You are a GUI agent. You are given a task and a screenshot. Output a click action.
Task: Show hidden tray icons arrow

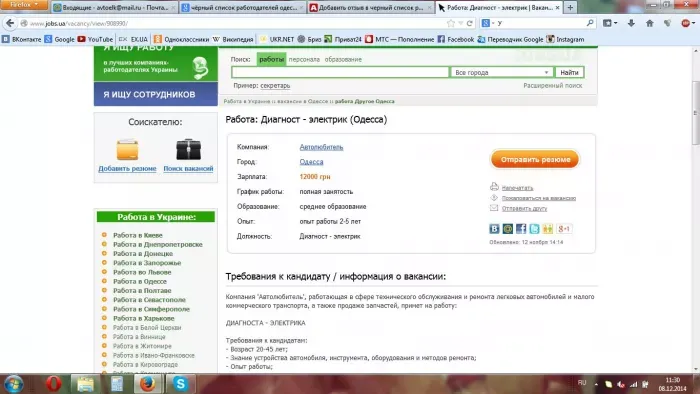(596, 384)
